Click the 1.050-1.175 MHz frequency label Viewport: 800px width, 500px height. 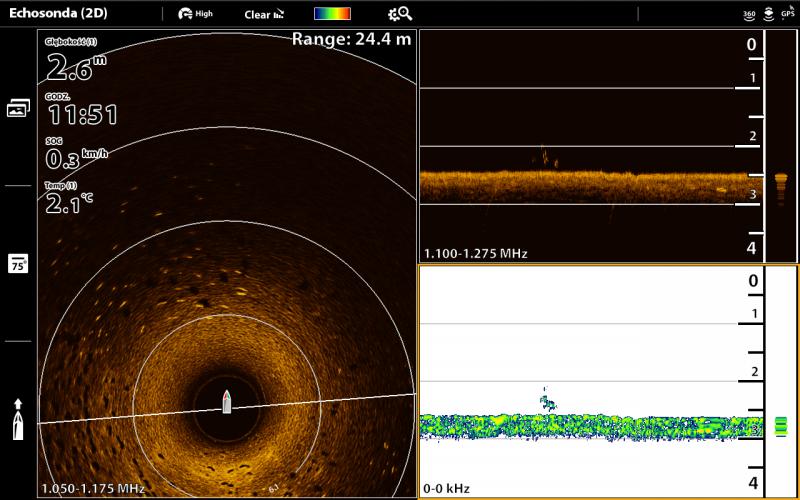93,488
